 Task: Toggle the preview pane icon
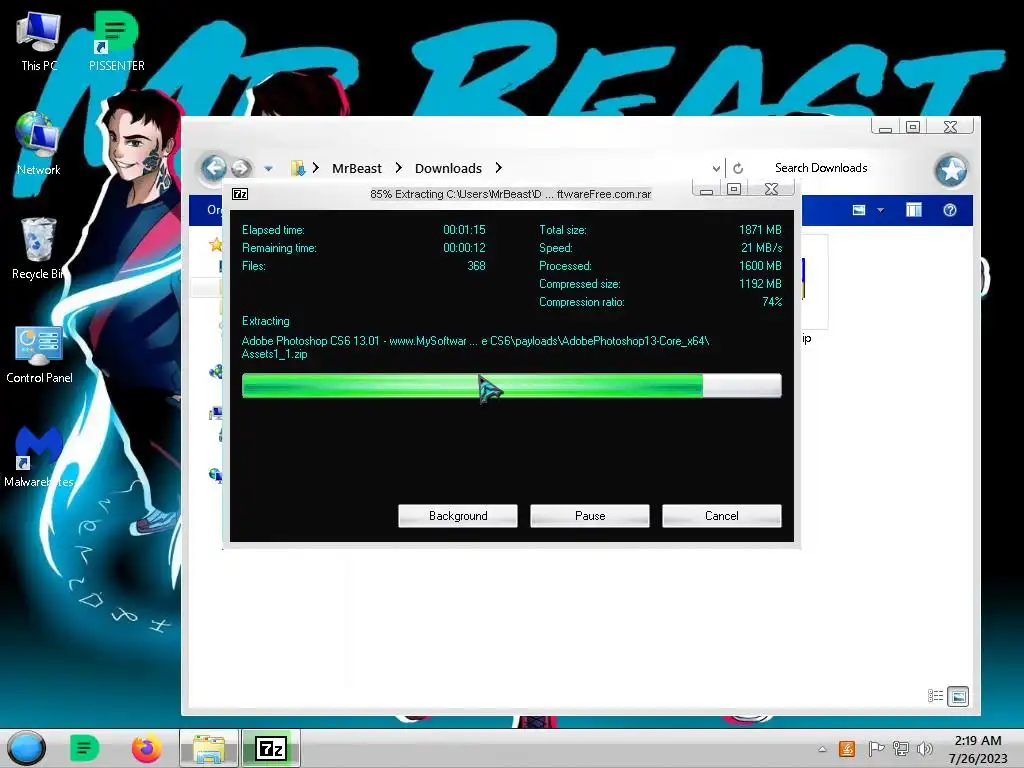(914, 210)
